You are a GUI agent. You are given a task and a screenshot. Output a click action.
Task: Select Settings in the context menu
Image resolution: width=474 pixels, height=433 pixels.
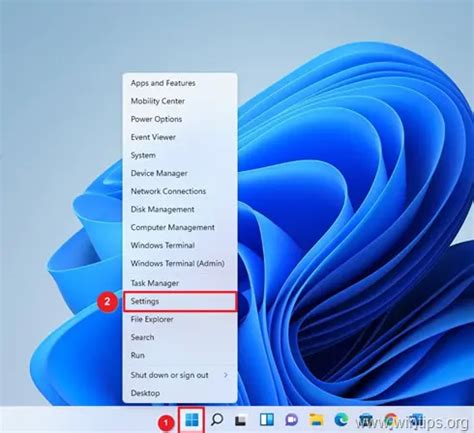180,302
